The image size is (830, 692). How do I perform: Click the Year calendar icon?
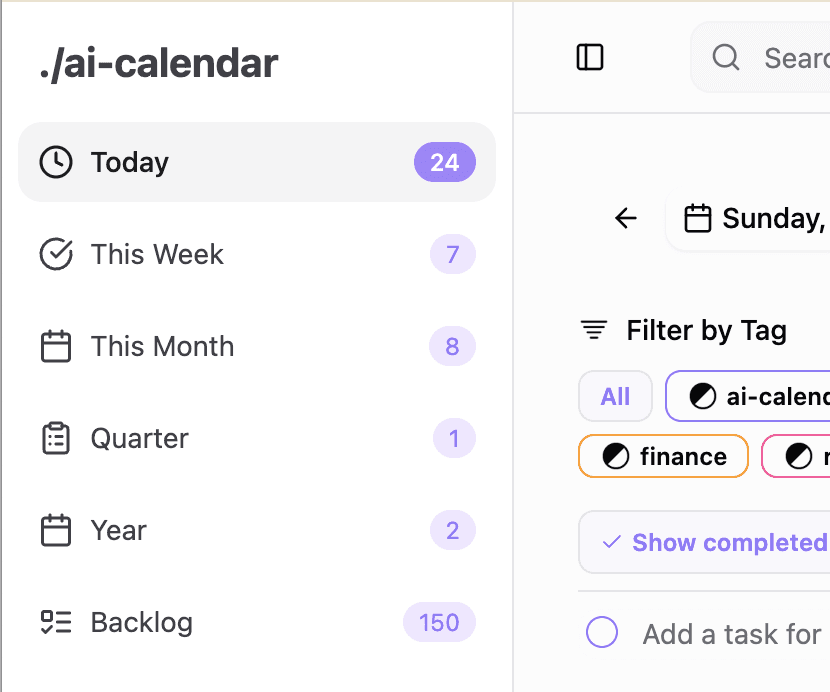click(x=56, y=531)
